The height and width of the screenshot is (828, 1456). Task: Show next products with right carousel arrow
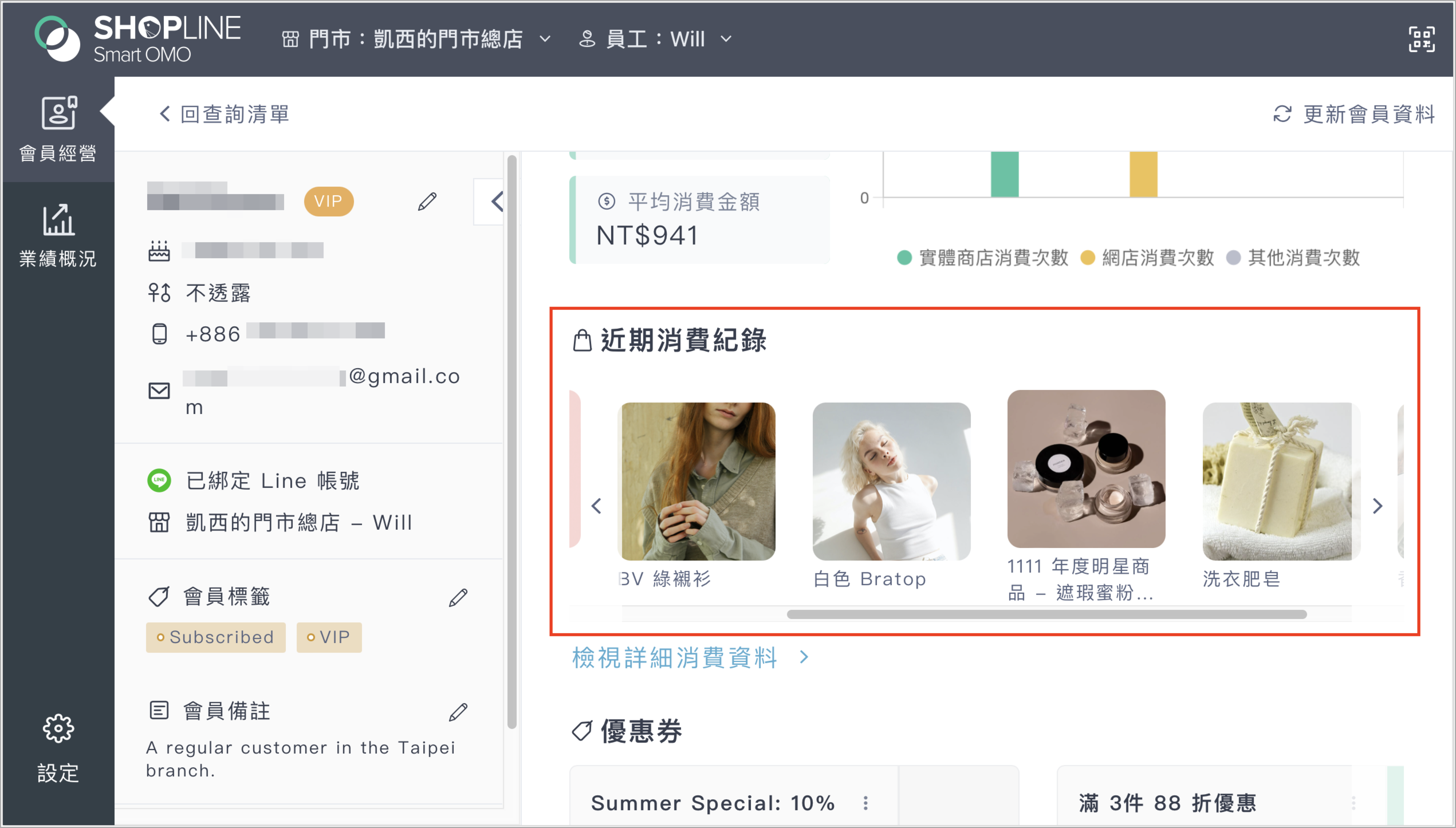[1378, 506]
